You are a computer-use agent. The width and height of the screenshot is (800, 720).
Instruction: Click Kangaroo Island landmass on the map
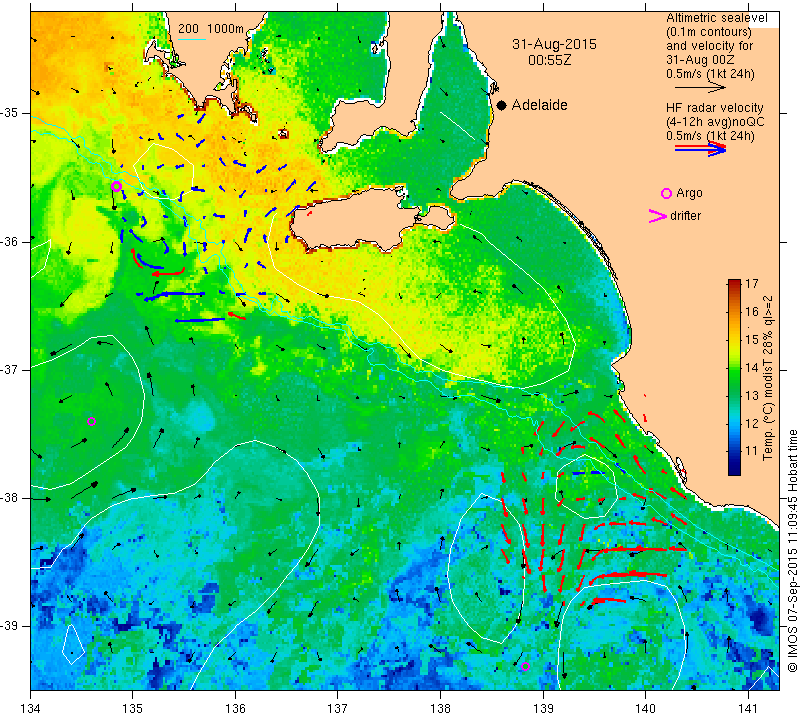357,222
